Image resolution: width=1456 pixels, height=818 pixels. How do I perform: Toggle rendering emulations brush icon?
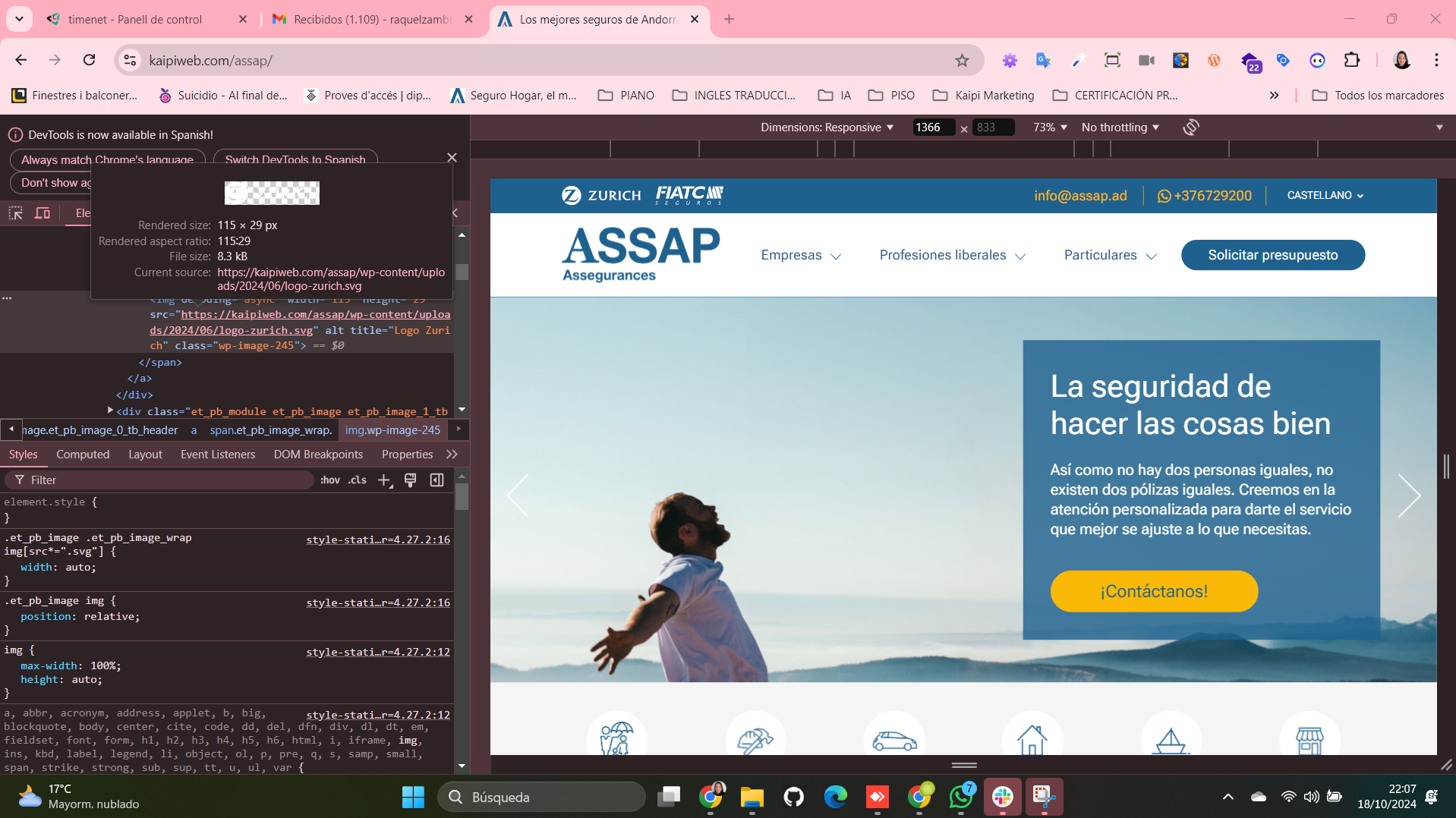pos(411,480)
